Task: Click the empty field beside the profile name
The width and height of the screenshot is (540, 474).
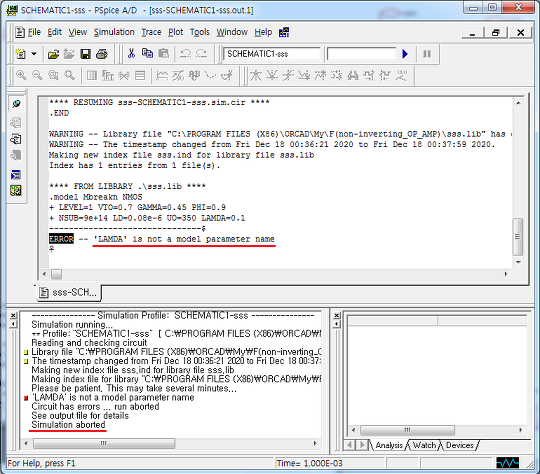Action: 361,54
